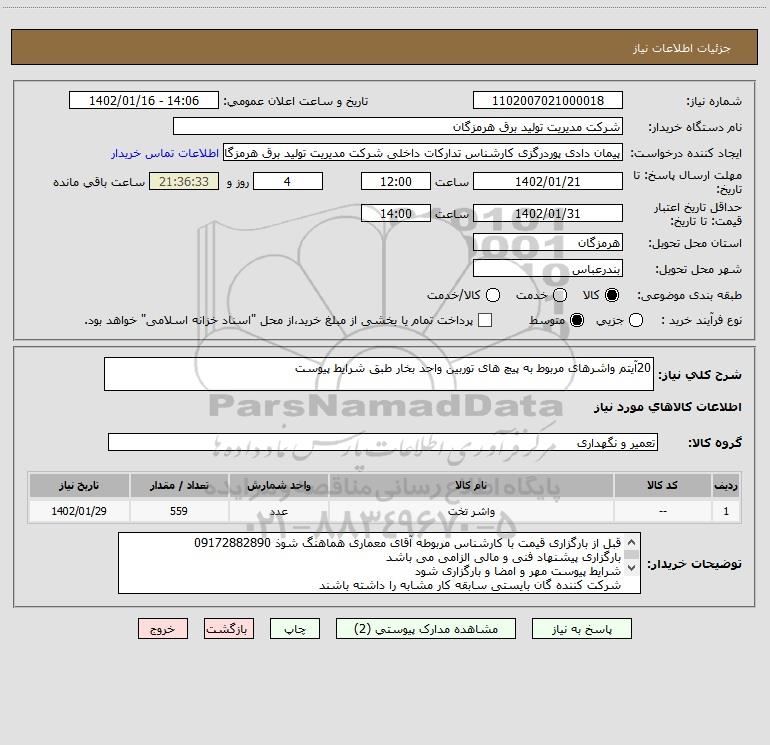Select the خدمت radio button
The image size is (770, 745).
(x=560, y=295)
